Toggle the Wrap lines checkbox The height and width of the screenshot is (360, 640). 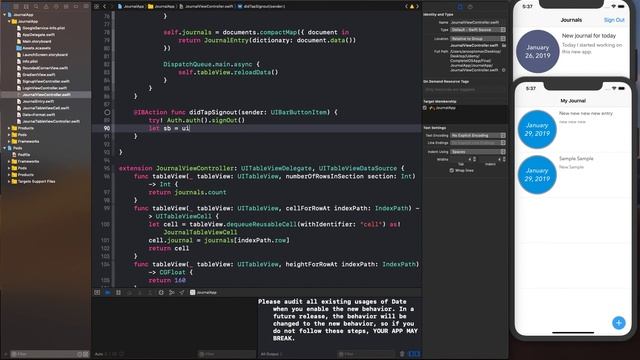point(451,170)
